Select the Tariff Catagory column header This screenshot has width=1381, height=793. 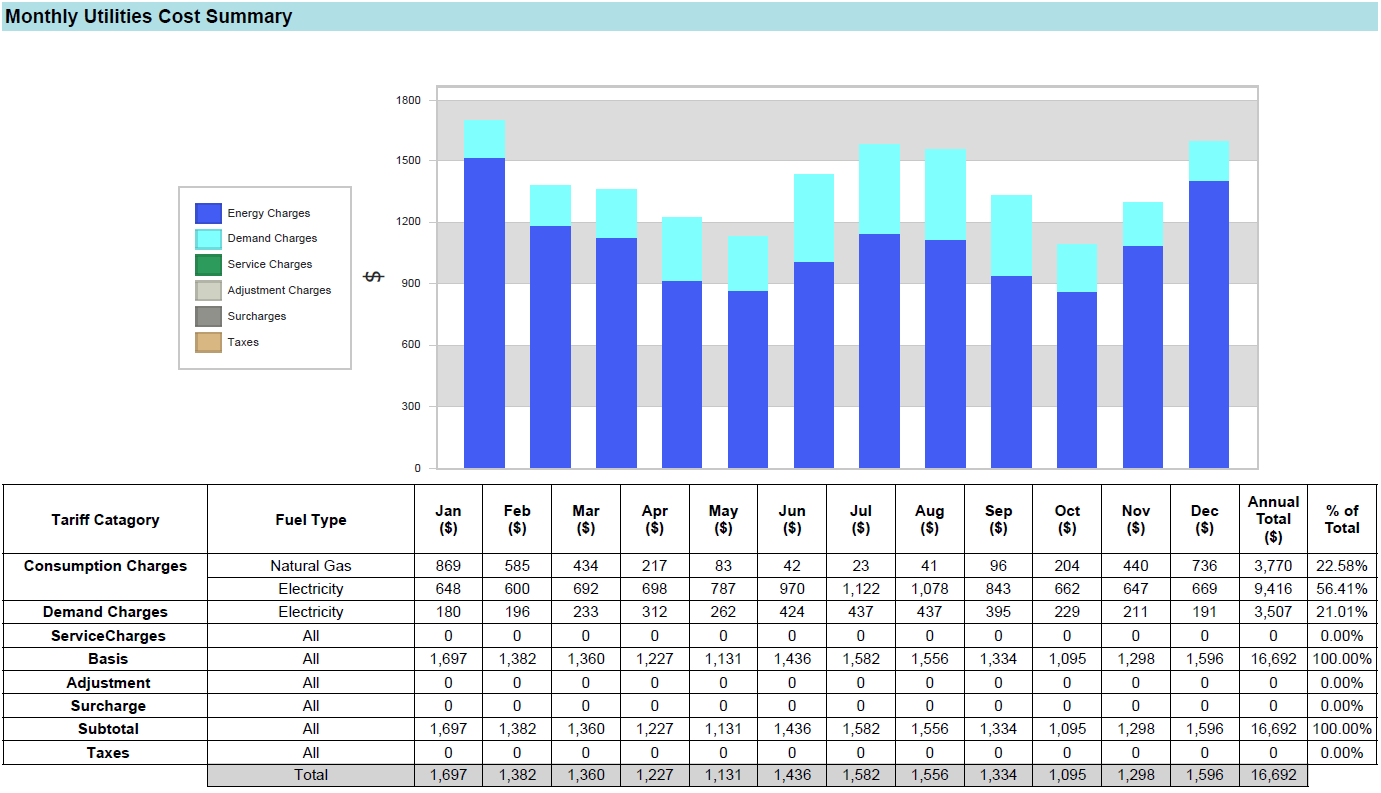pos(105,520)
